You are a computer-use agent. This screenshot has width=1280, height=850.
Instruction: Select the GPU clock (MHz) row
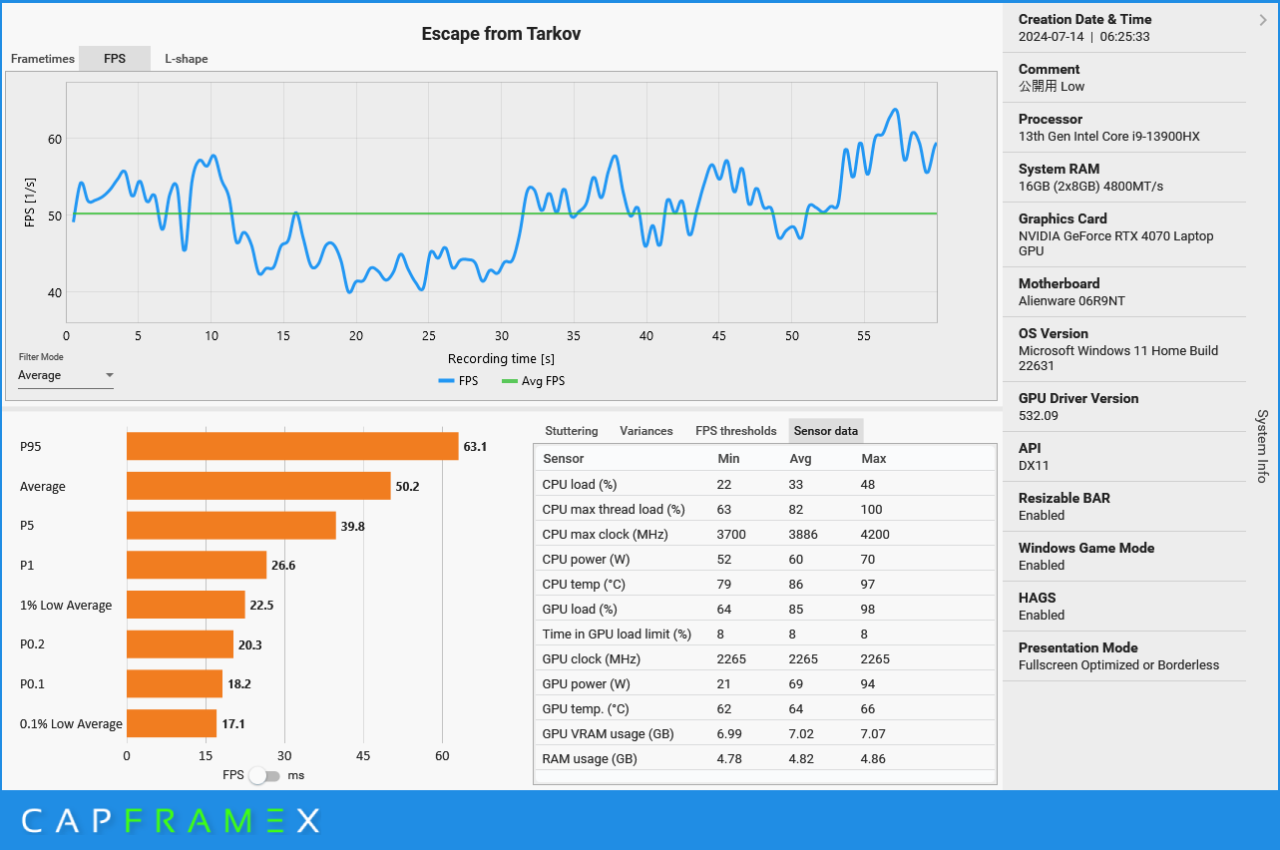pos(765,659)
